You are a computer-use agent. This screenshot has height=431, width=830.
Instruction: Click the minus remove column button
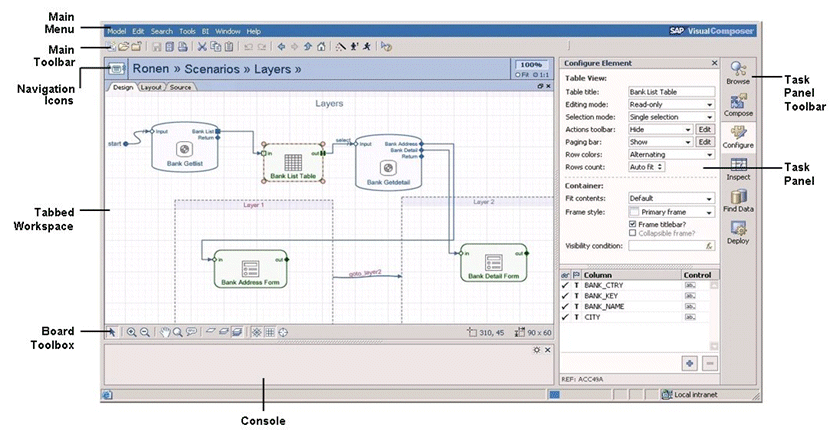tap(710, 364)
